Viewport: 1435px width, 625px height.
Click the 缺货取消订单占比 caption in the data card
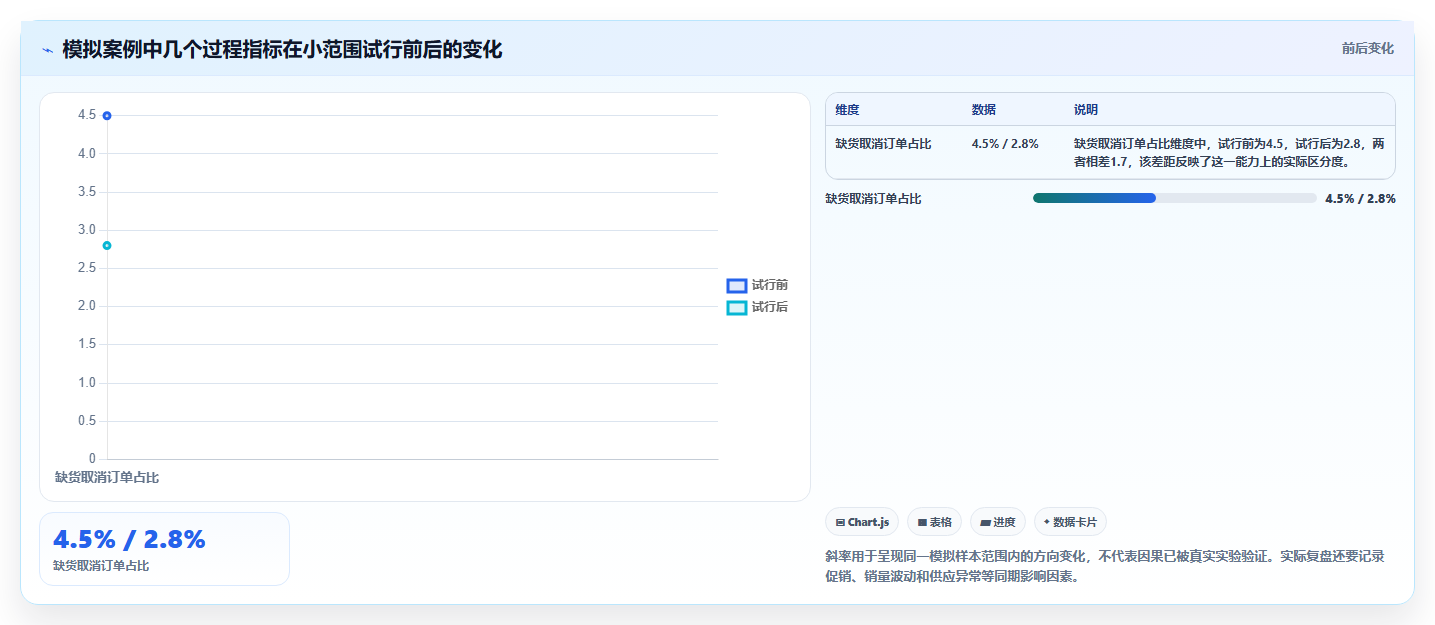[101, 566]
